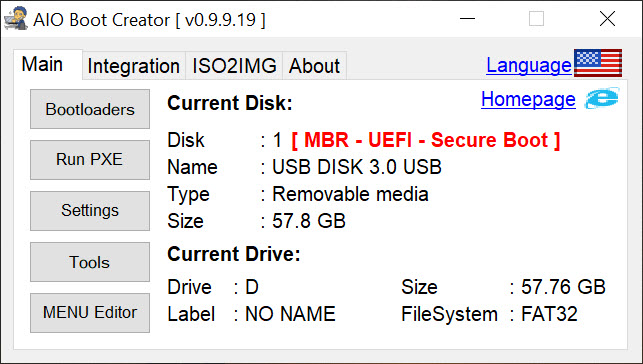The height and width of the screenshot is (364, 643).
Task: Click the AIO Boot app icon in title bar
Action: click(x=16, y=18)
